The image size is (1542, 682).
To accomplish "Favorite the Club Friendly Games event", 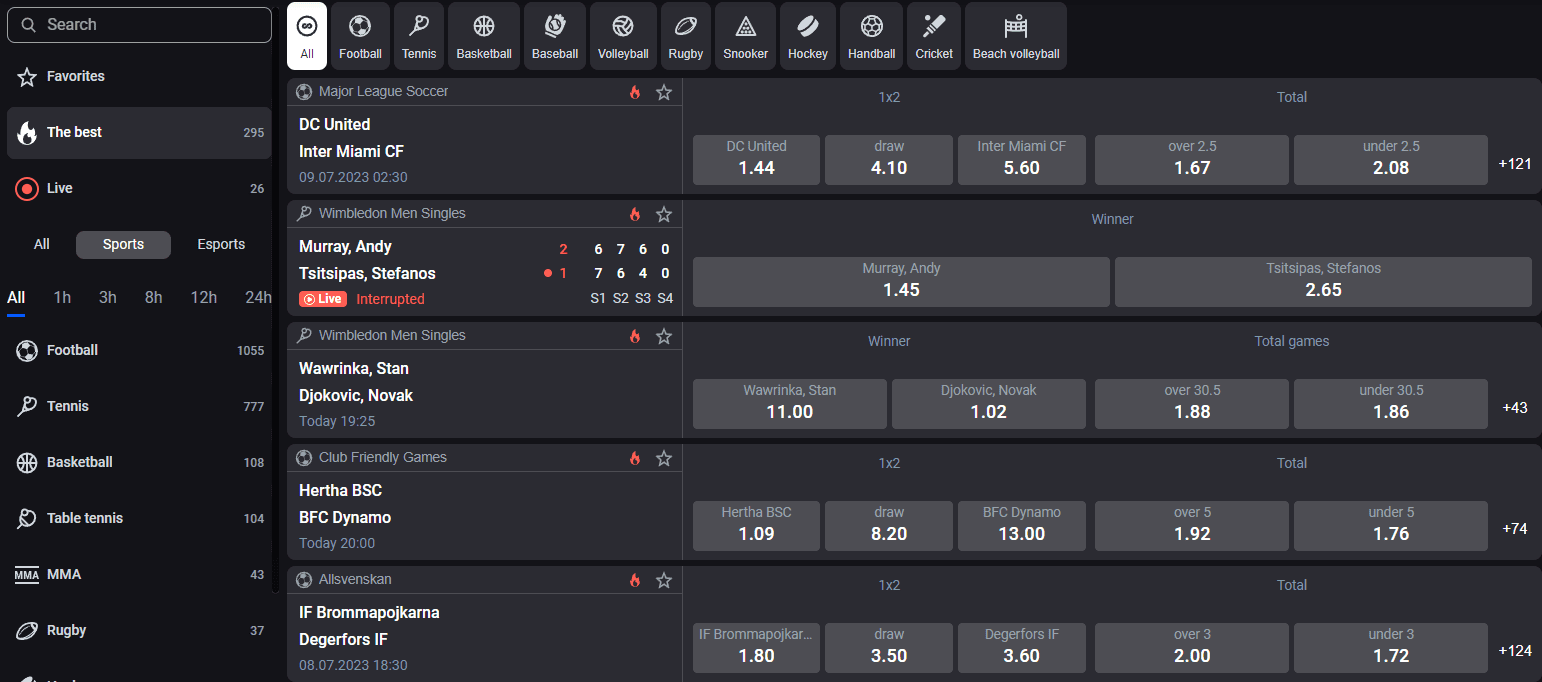I will [663, 458].
